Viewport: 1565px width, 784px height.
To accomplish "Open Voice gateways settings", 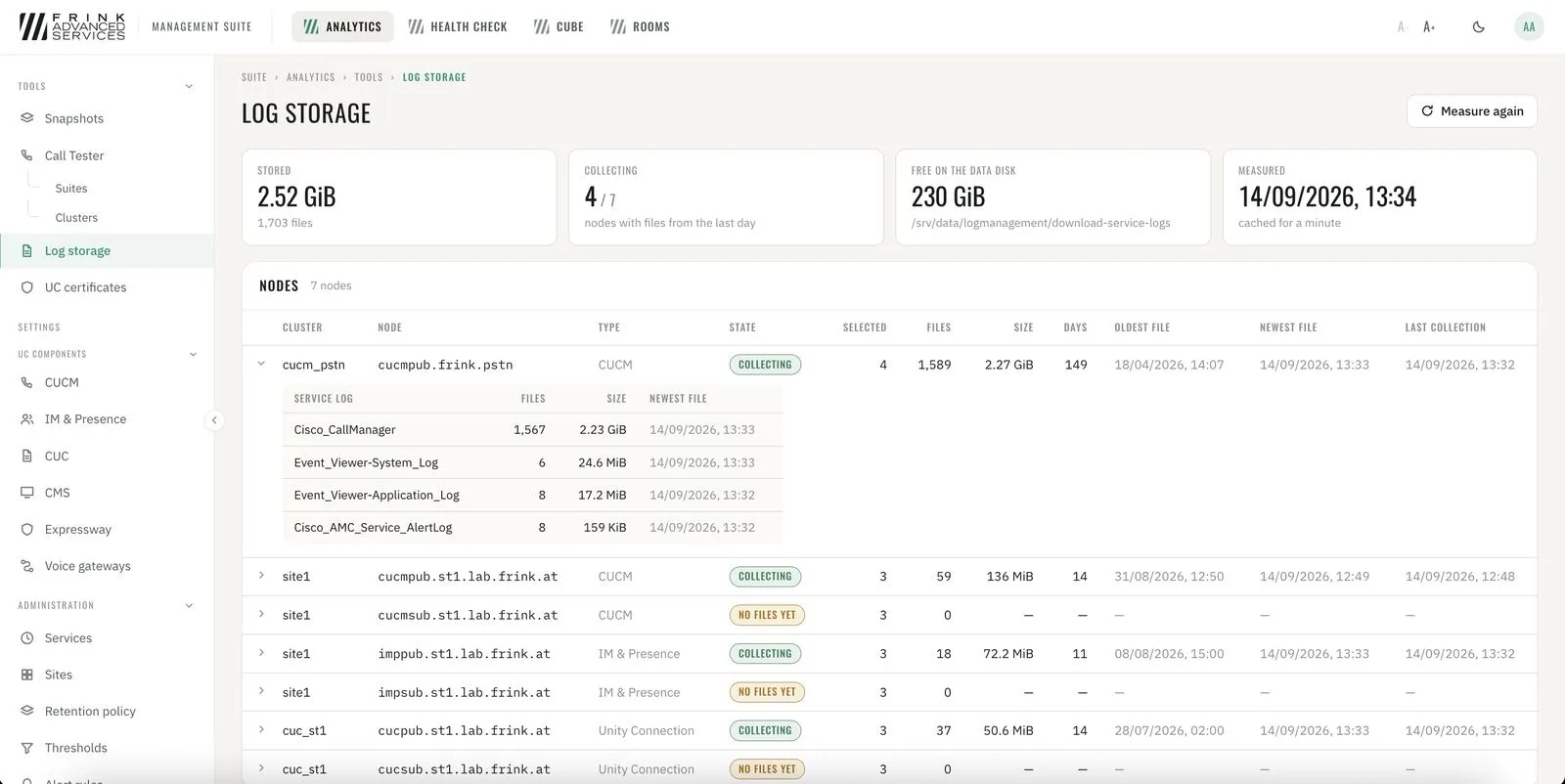I will pos(87,566).
